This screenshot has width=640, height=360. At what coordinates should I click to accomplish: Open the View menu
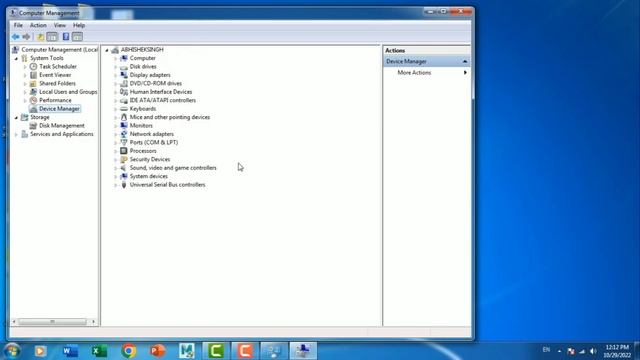pos(60,25)
